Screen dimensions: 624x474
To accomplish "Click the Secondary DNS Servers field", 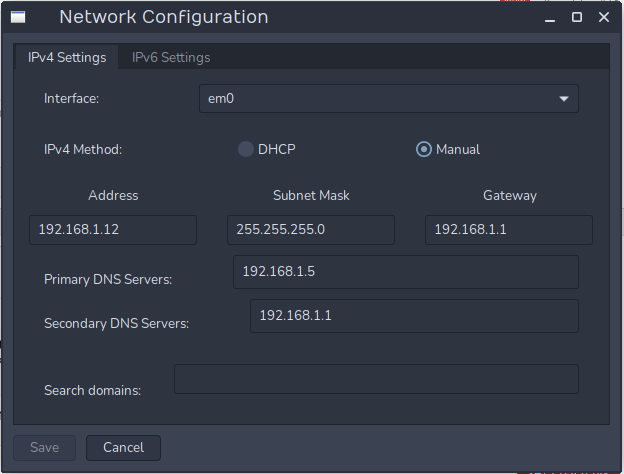I will coord(414,315).
